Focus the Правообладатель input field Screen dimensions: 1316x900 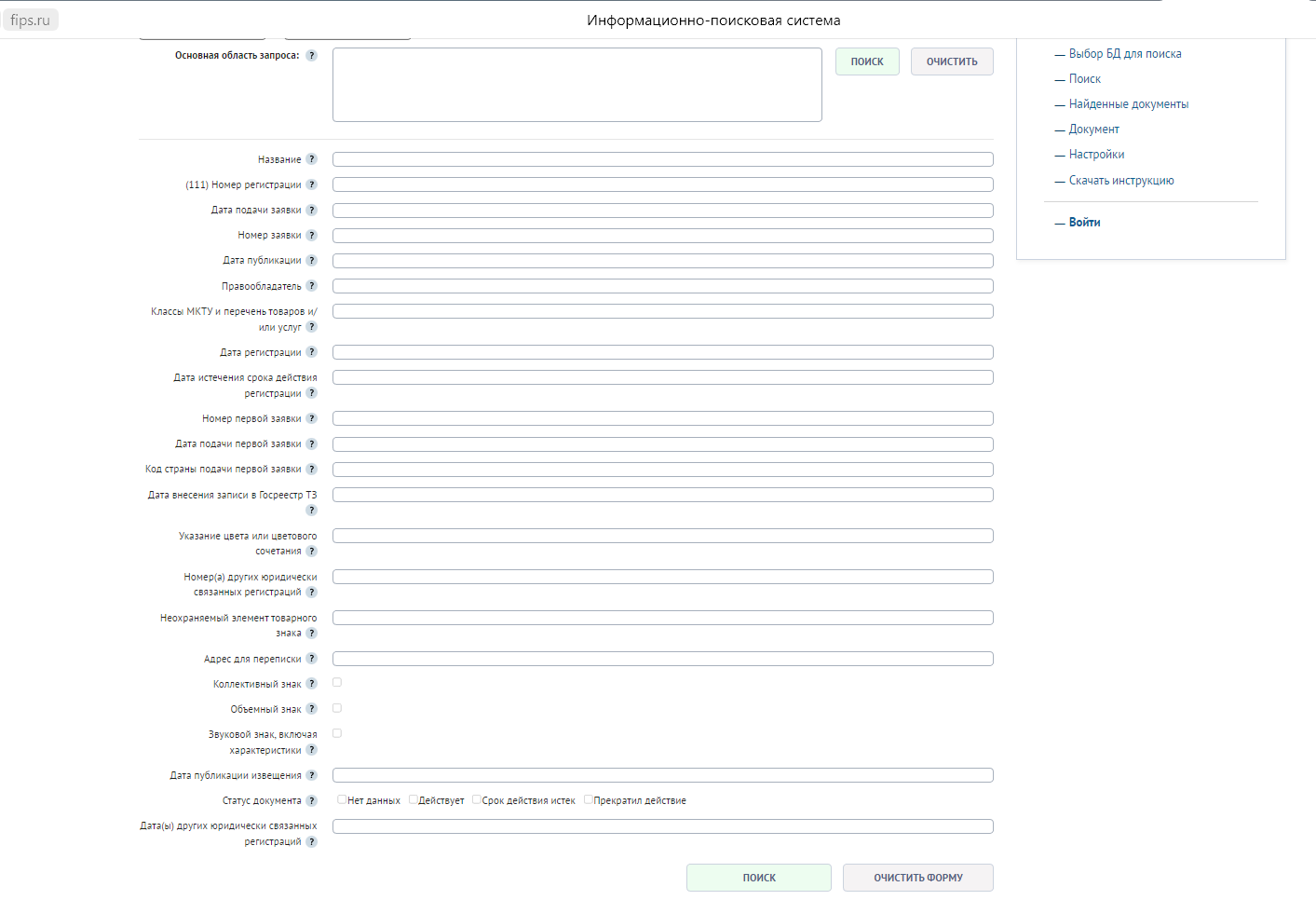663,286
